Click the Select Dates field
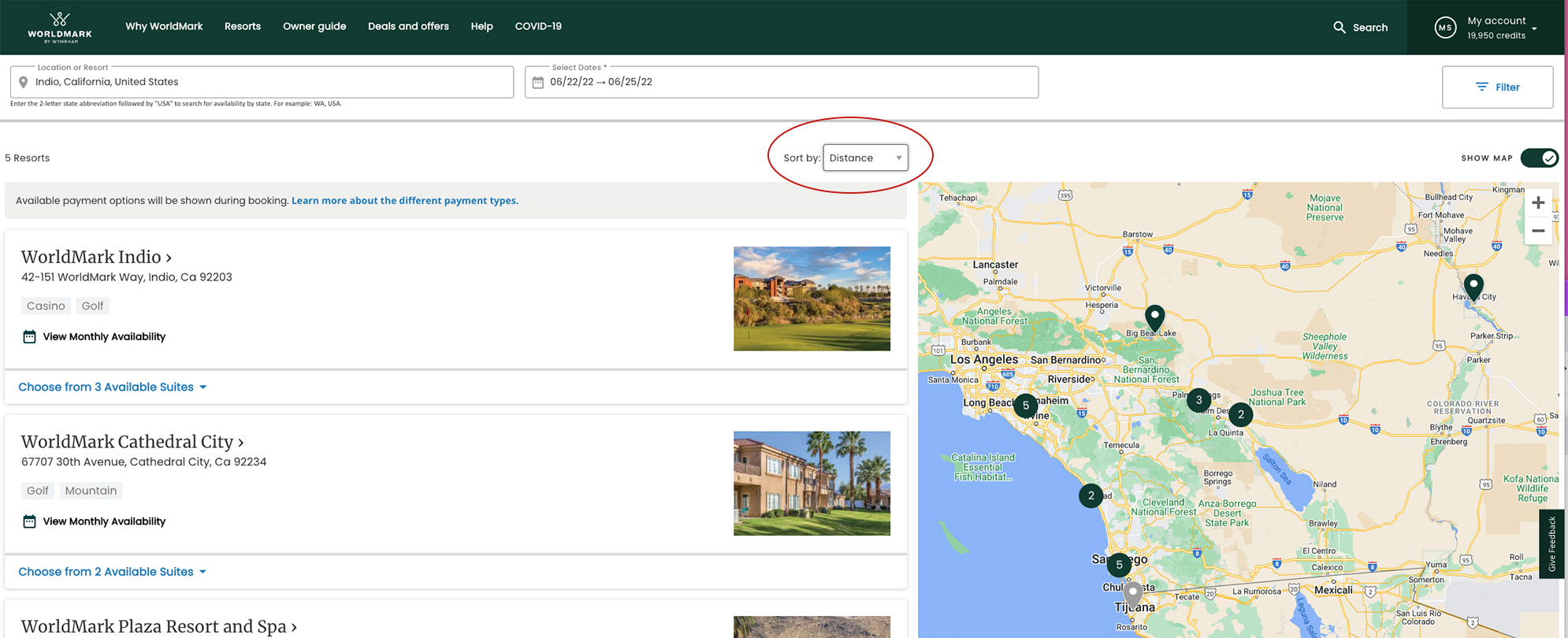Image resolution: width=1568 pixels, height=638 pixels. pyautogui.click(x=782, y=82)
